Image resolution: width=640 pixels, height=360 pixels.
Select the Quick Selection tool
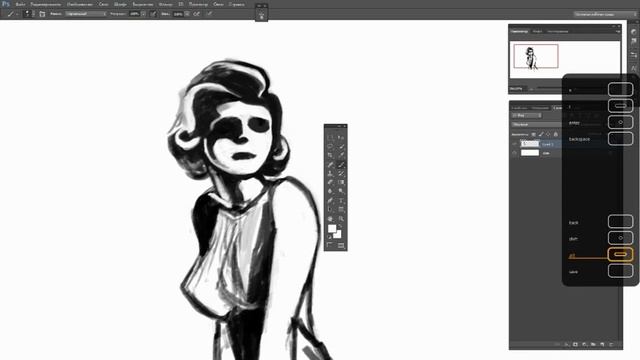pyautogui.click(x=341, y=146)
